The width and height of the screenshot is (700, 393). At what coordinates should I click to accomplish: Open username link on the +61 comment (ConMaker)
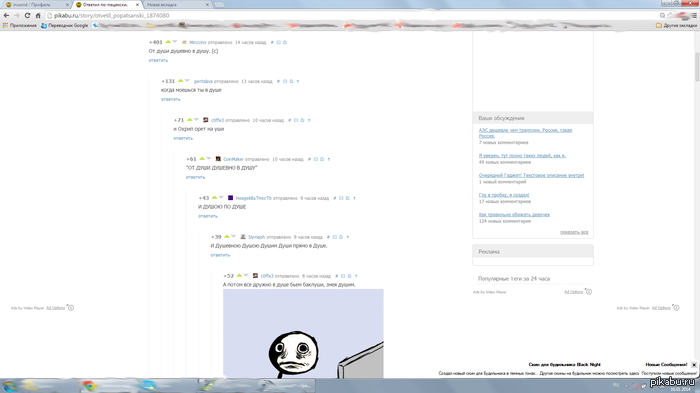click(233, 159)
